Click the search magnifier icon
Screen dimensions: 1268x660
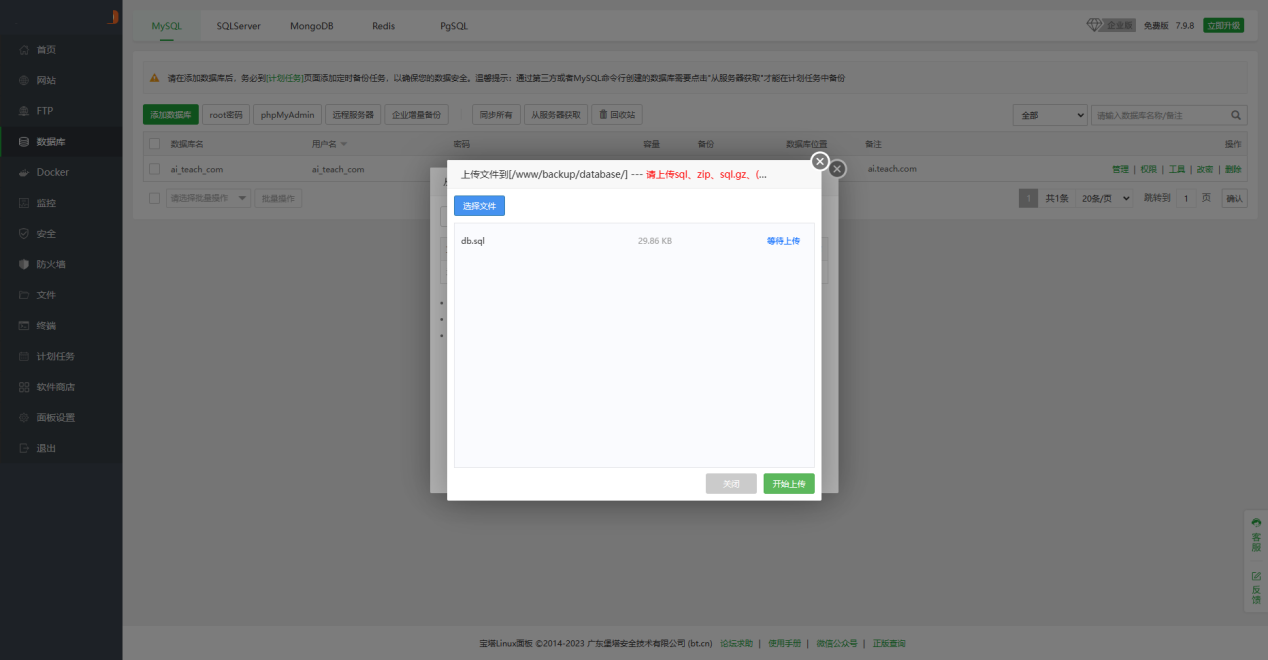[1236, 115]
